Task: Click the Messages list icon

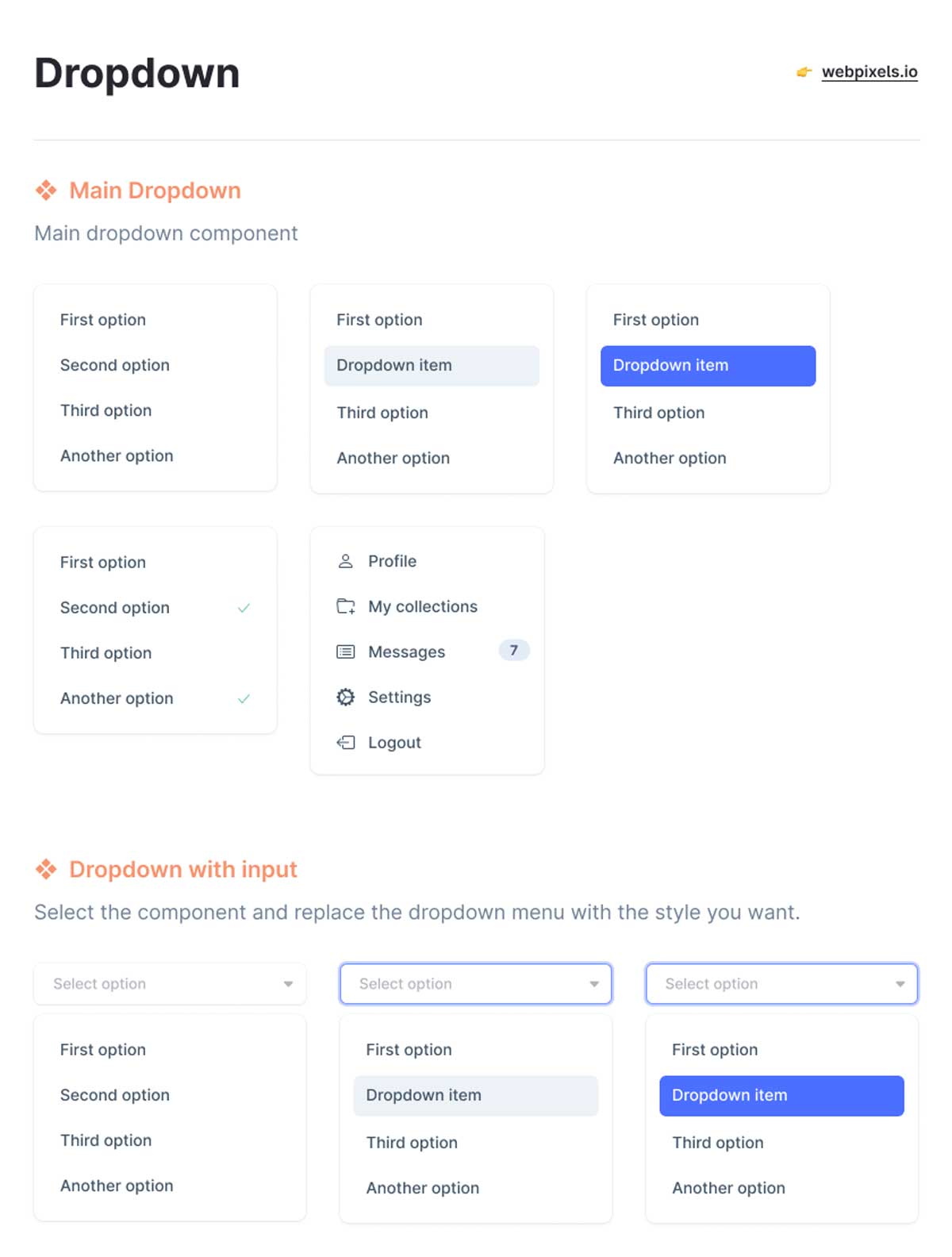Action: click(345, 652)
